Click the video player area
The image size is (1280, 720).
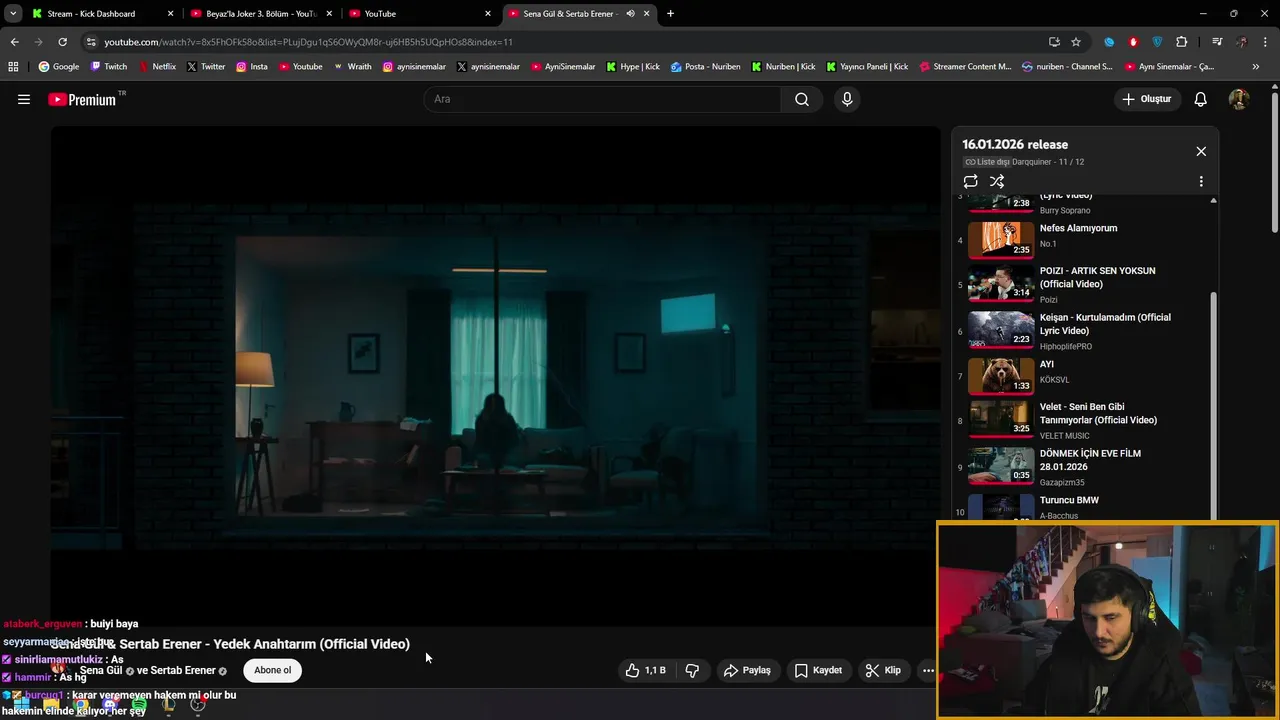pyautogui.click(x=496, y=376)
